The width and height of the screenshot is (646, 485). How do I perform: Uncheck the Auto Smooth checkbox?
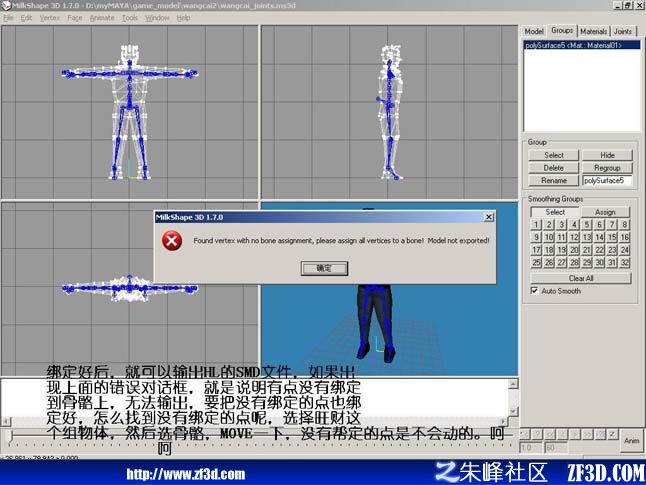(534, 291)
